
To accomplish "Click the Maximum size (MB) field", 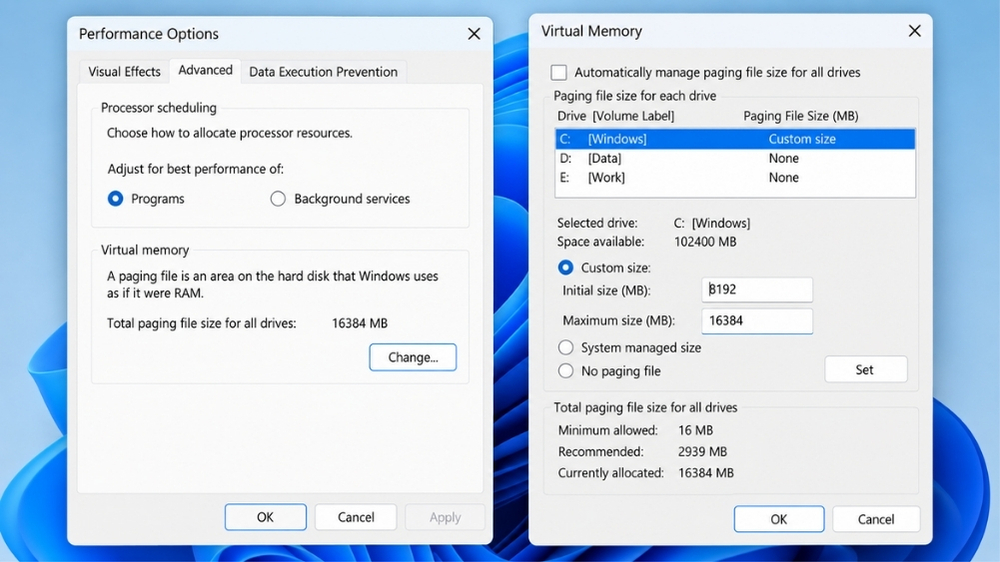I will point(757,321).
